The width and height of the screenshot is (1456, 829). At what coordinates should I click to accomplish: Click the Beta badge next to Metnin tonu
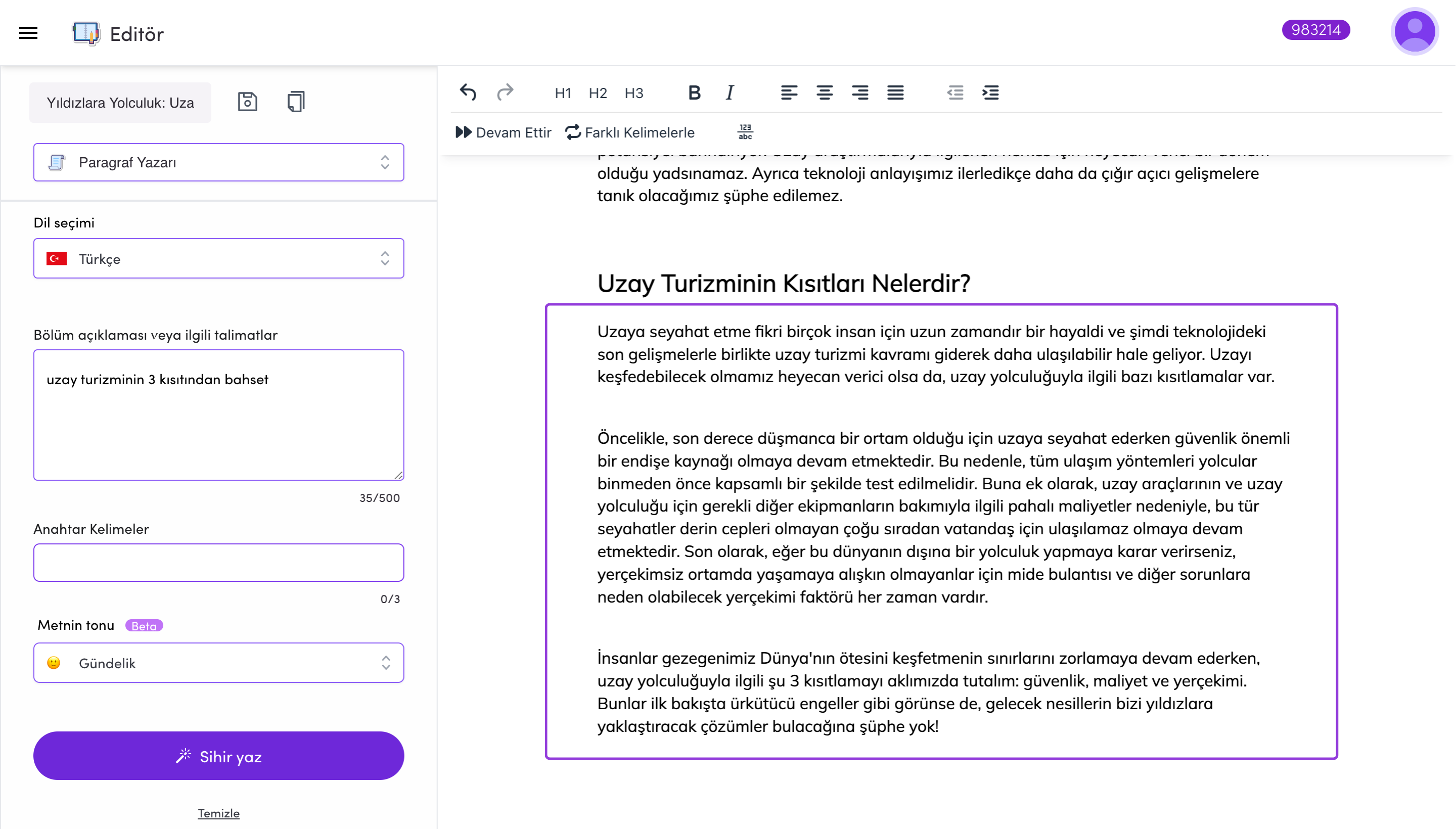[x=144, y=626]
